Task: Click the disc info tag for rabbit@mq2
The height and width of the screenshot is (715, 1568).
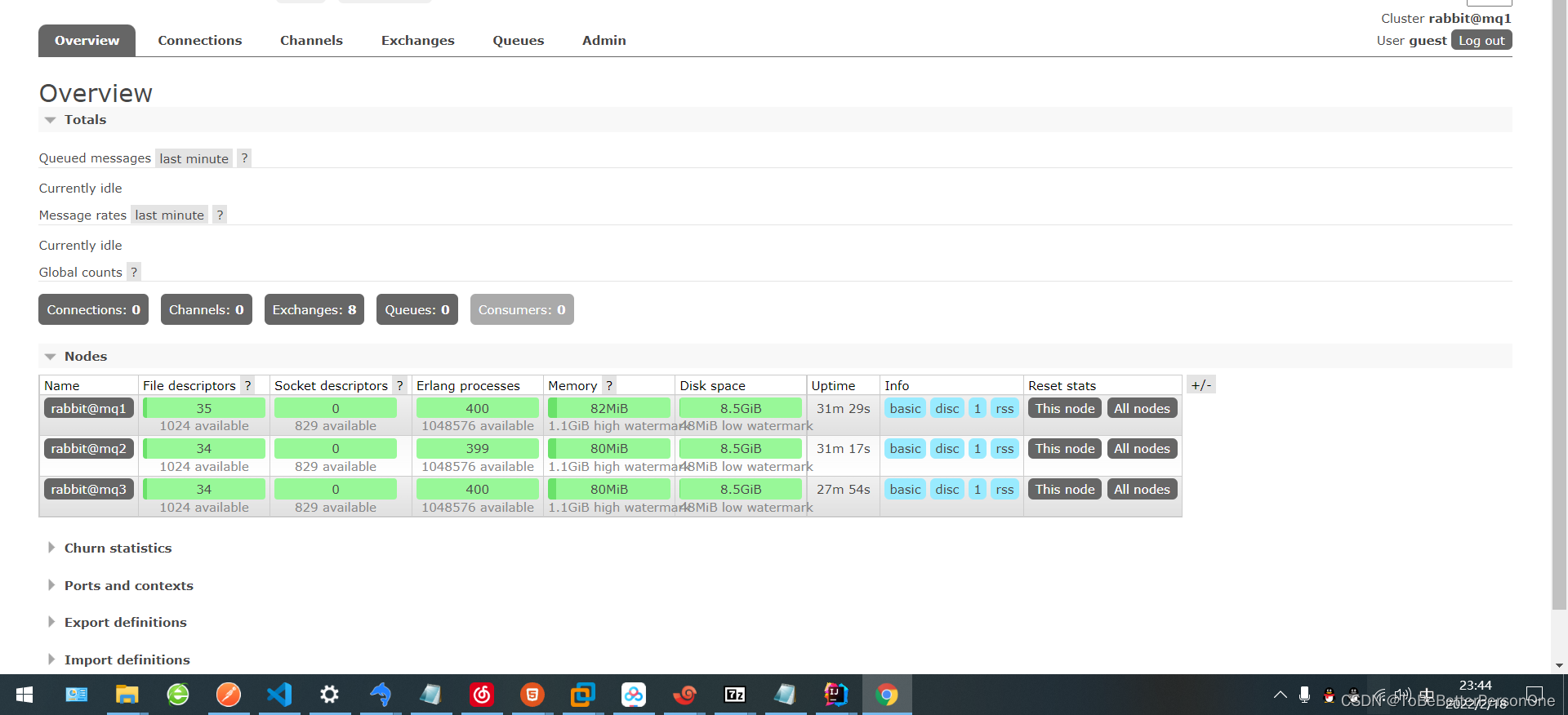Action: pyautogui.click(x=947, y=448)
